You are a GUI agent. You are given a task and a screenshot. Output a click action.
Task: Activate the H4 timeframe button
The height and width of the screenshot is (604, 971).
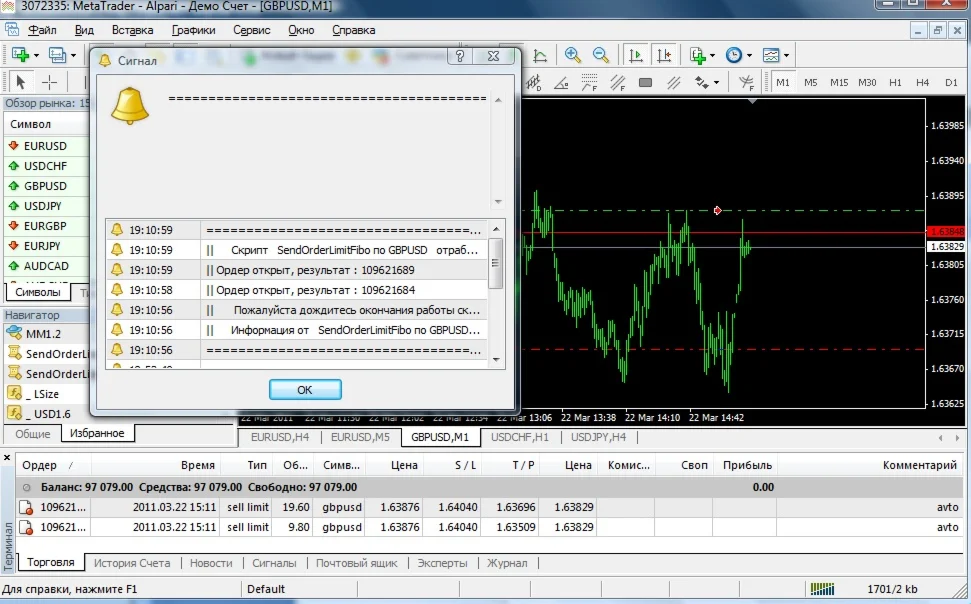point(922,82)
